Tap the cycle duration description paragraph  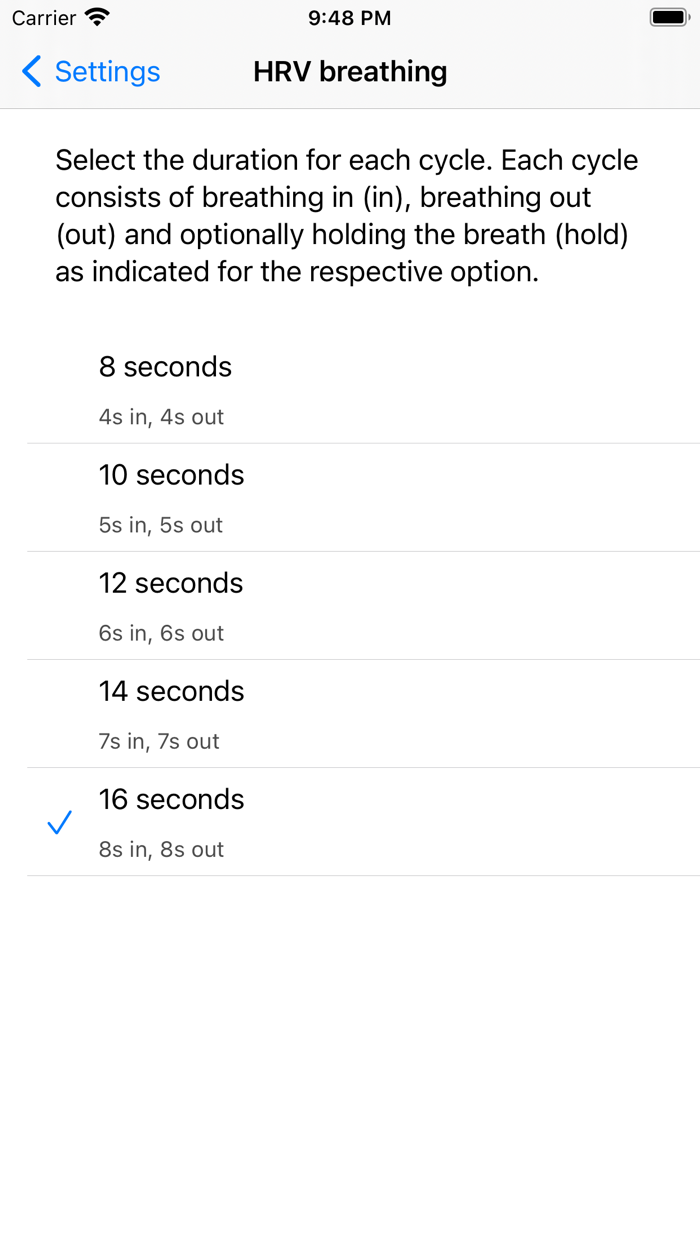pos(347,216)
